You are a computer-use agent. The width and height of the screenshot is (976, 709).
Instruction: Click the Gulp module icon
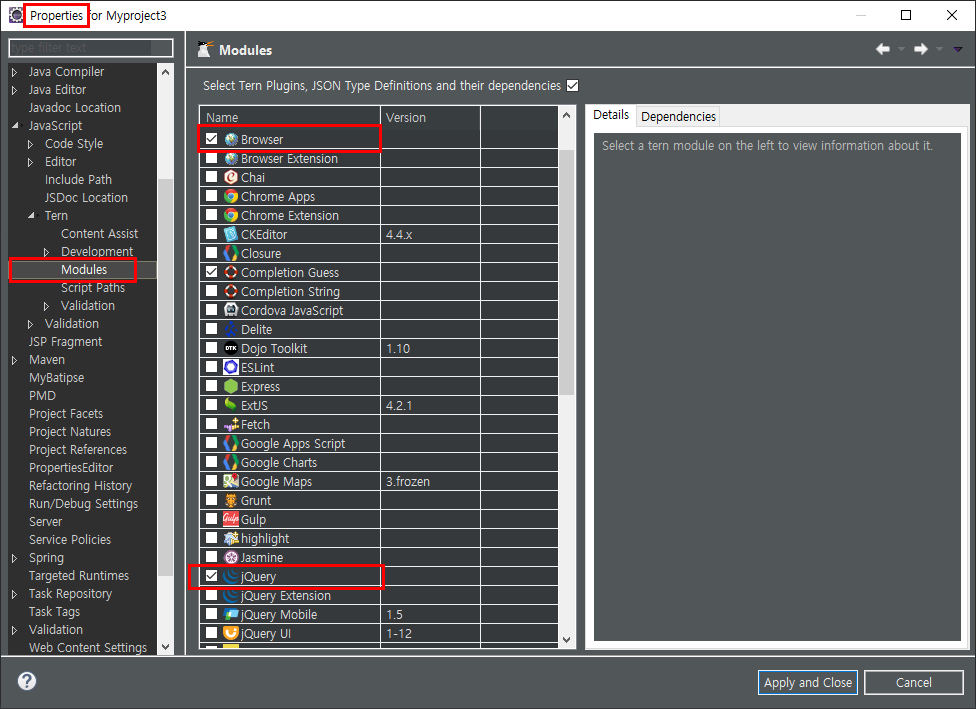click(231, 519)
